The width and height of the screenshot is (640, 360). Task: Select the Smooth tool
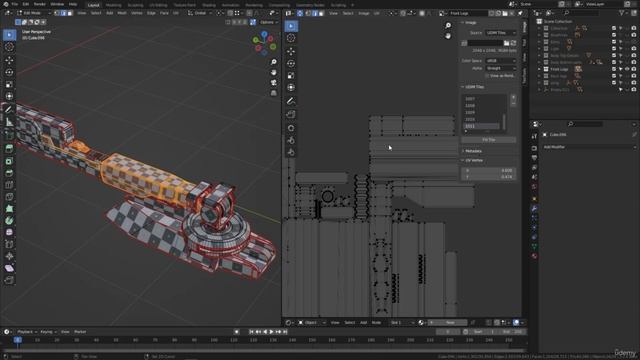9,232
